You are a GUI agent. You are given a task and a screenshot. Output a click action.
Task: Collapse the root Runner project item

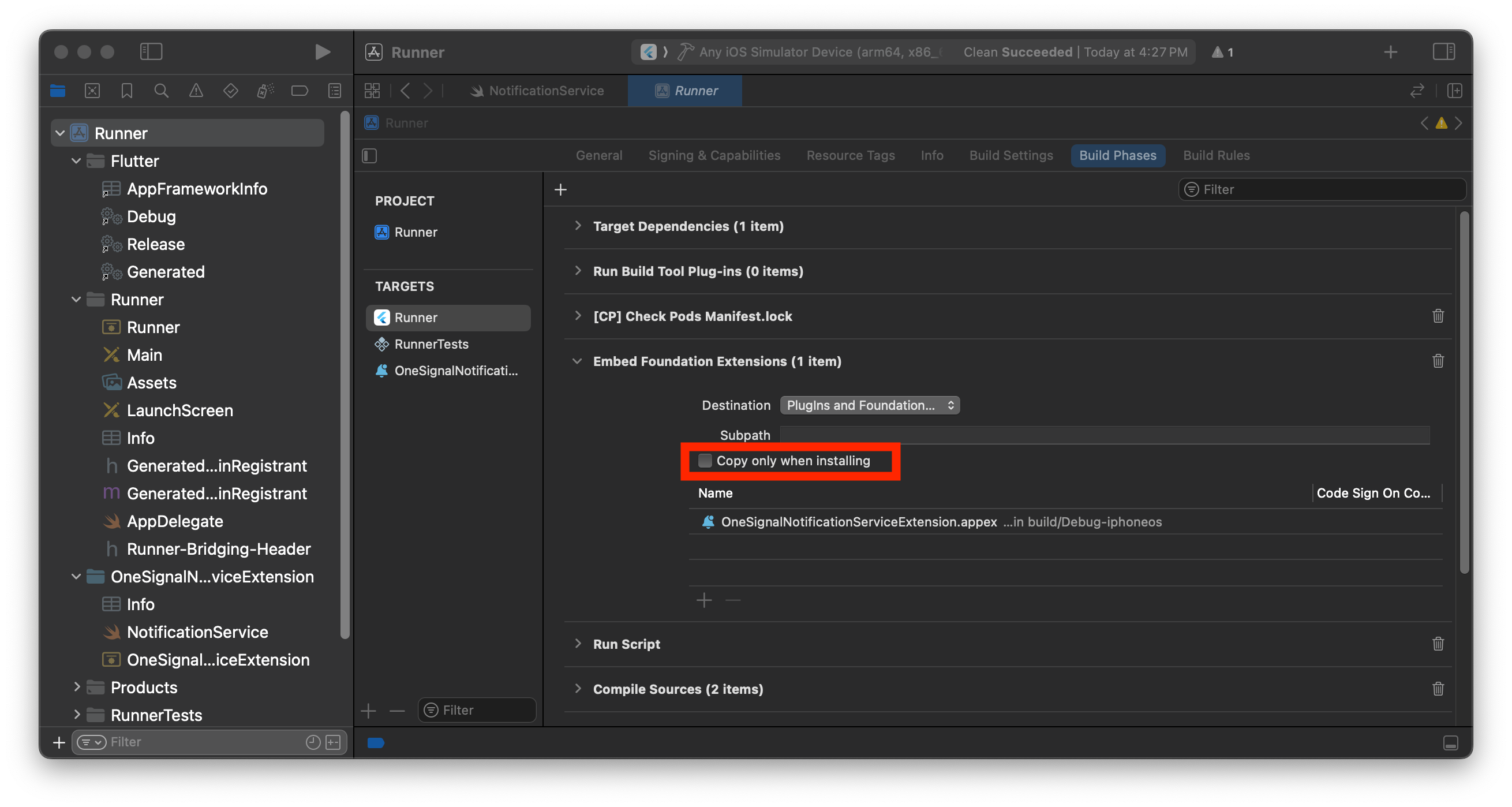click(60, 133)
